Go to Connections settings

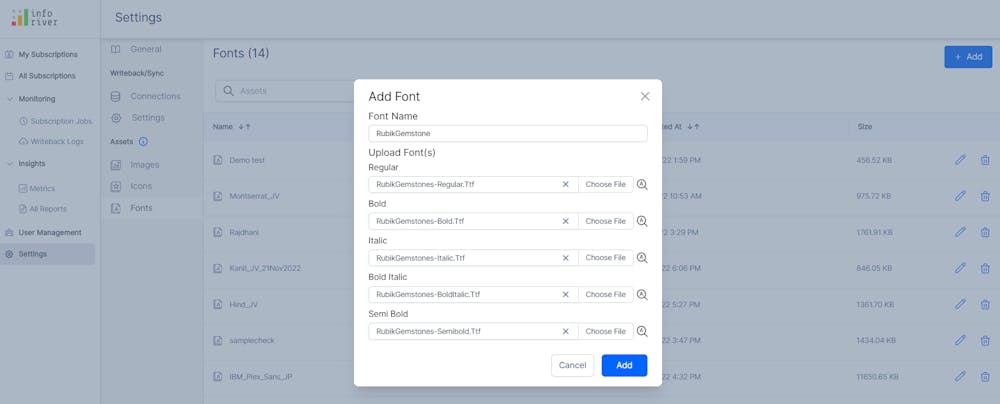(x=155, y=96)
